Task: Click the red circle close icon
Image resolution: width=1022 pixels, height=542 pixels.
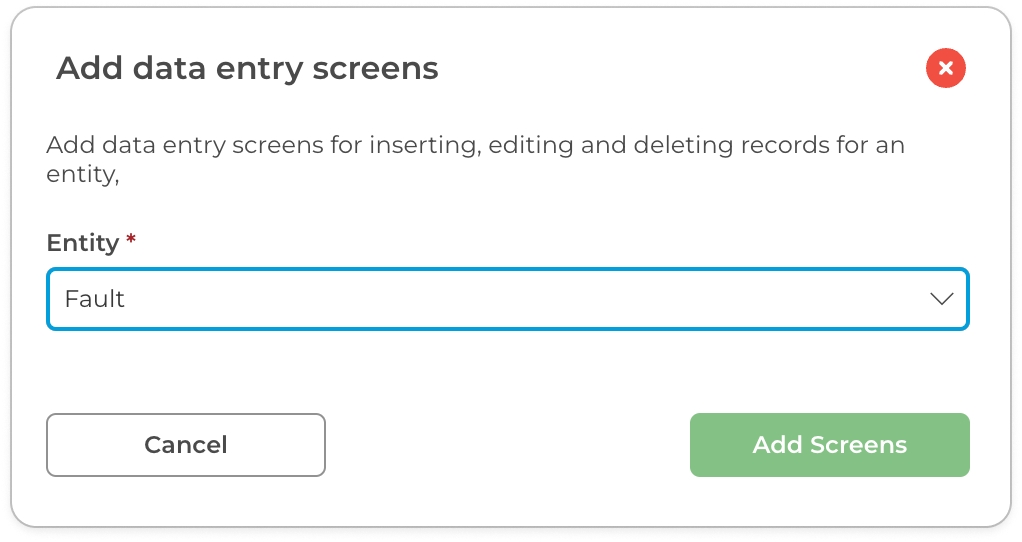Action: pos(945,69)
